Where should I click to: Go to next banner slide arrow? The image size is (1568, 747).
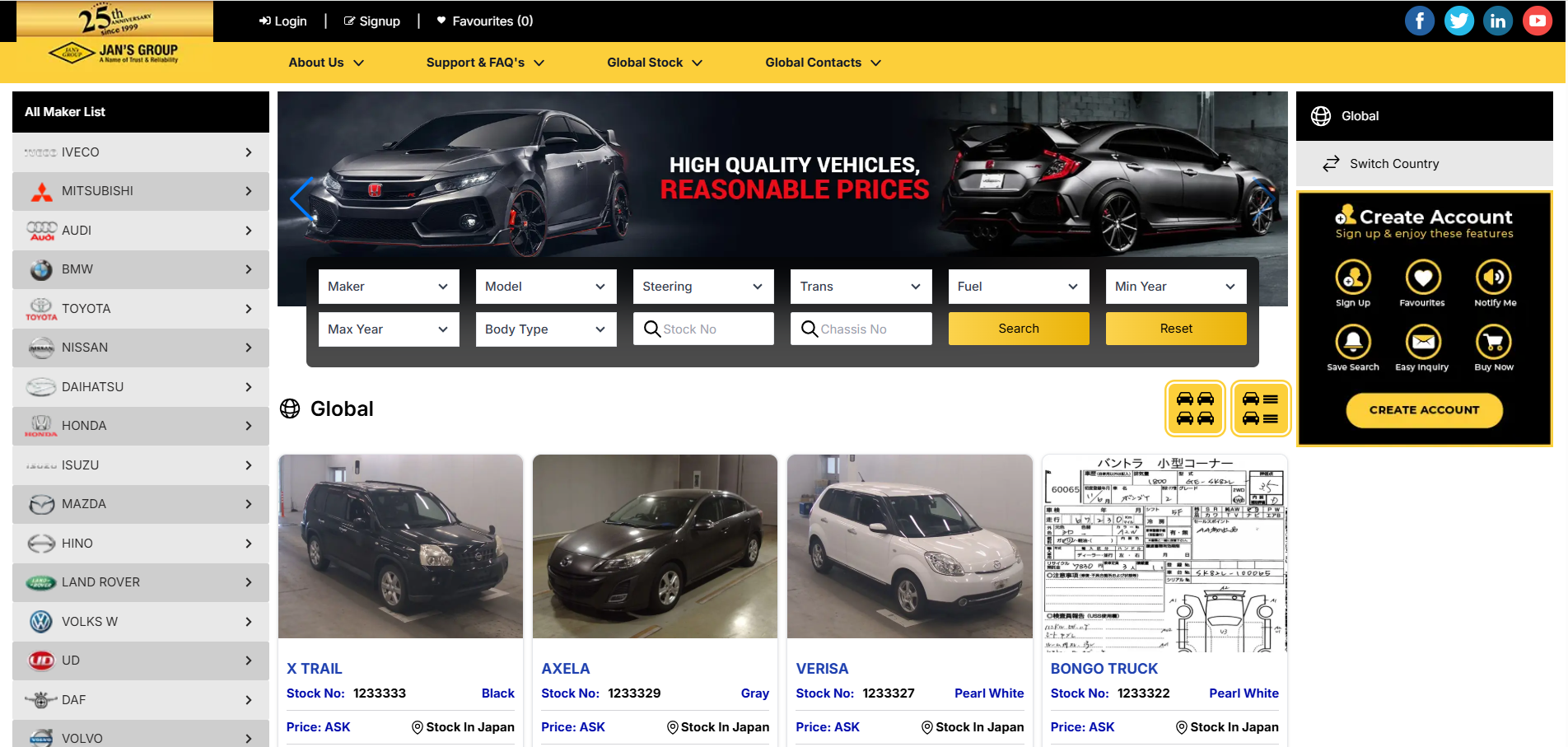point(1264,198)
